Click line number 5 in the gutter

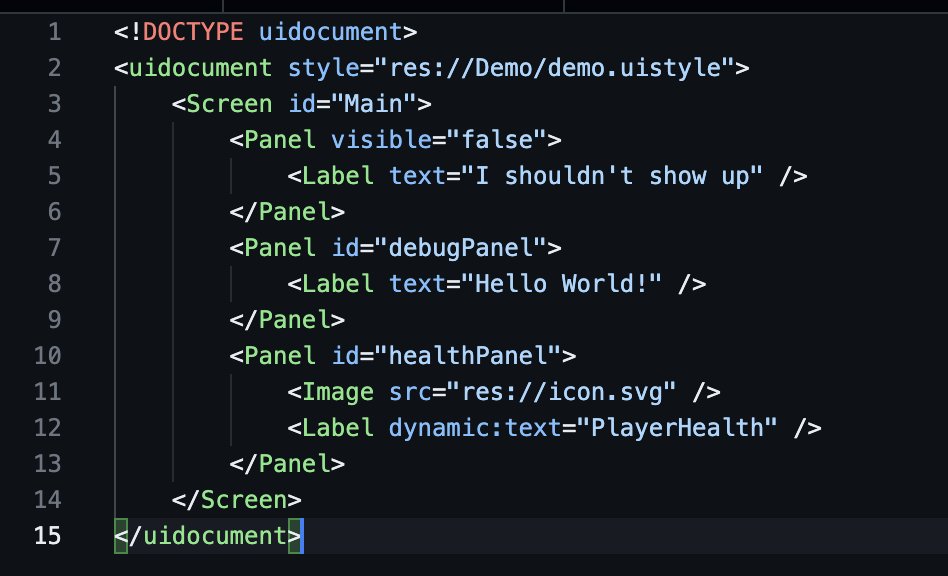point(54,175)
